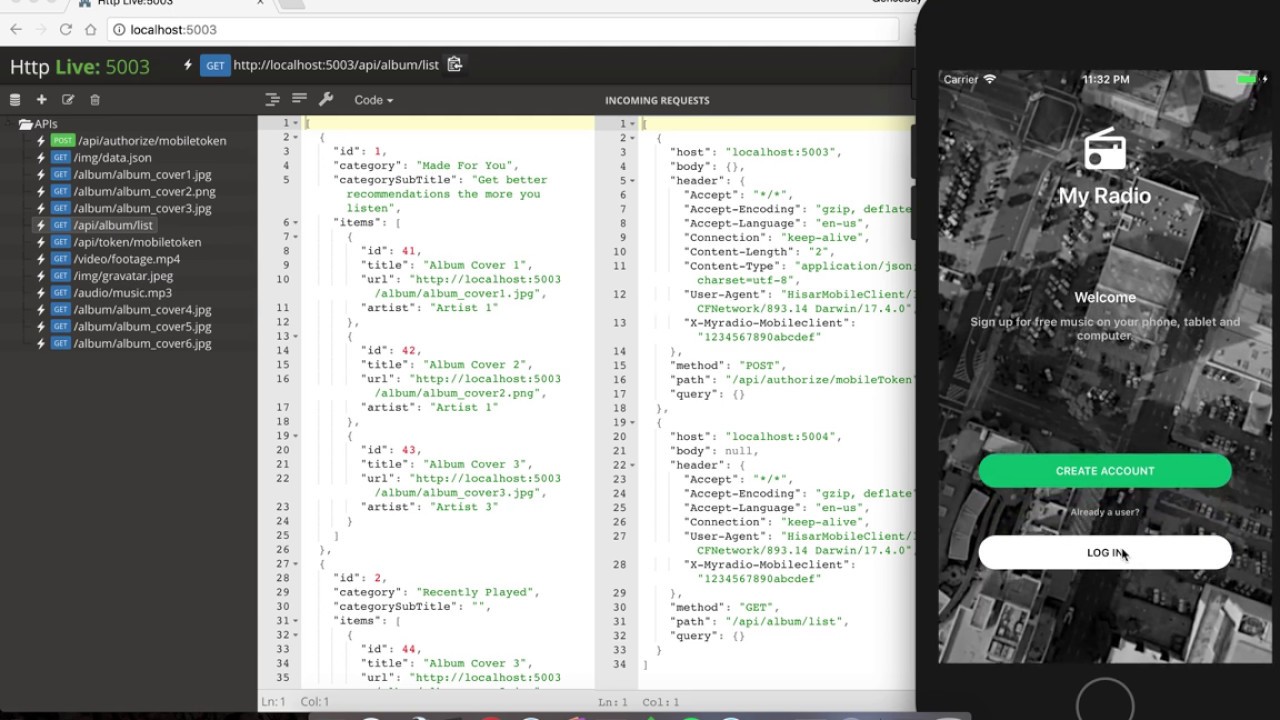Reload the browser page
The width and height of the screenshot is (1280, 720).
point(66,30)
